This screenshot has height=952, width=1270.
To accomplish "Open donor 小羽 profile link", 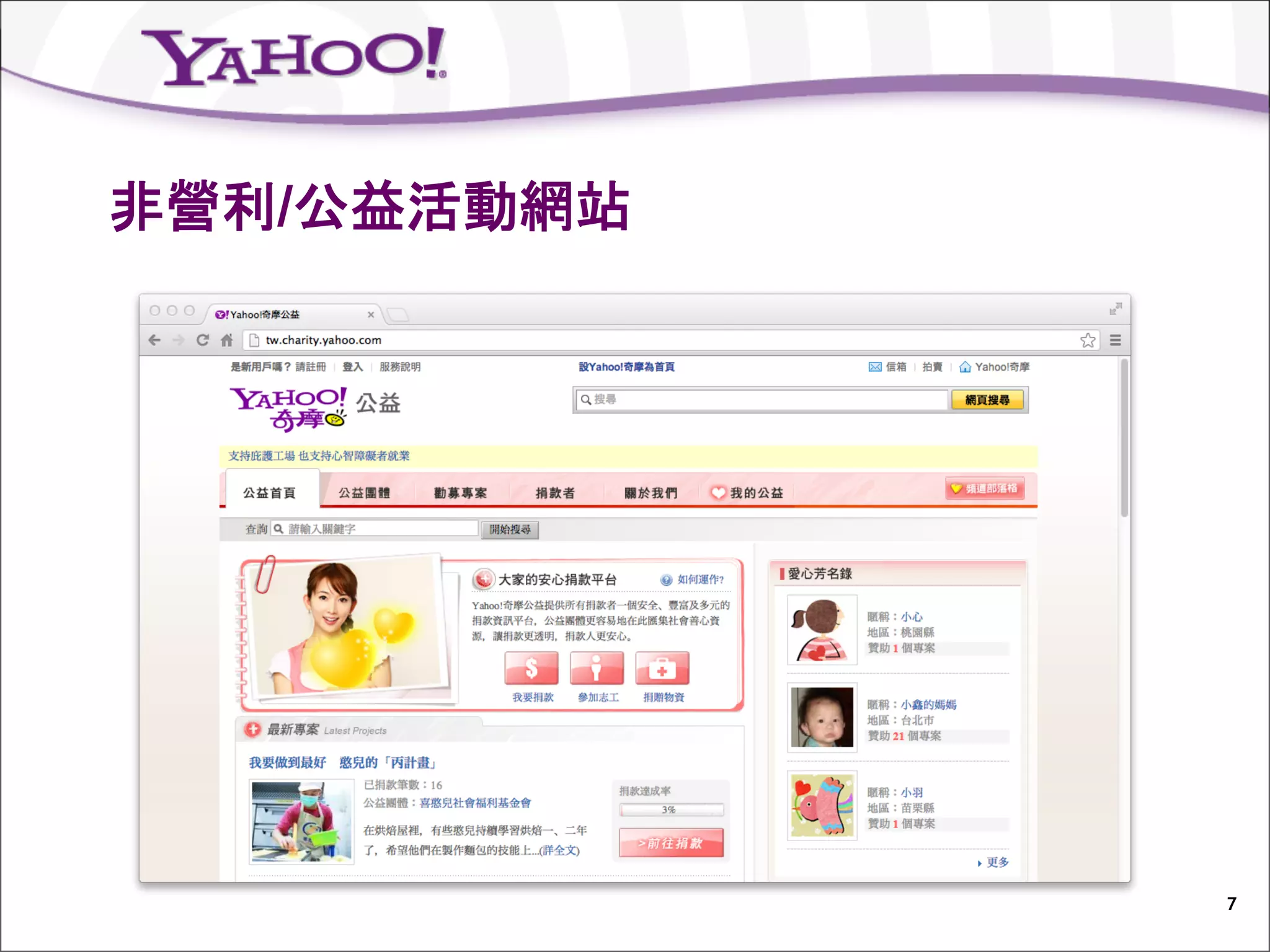I will click(912, 793).
